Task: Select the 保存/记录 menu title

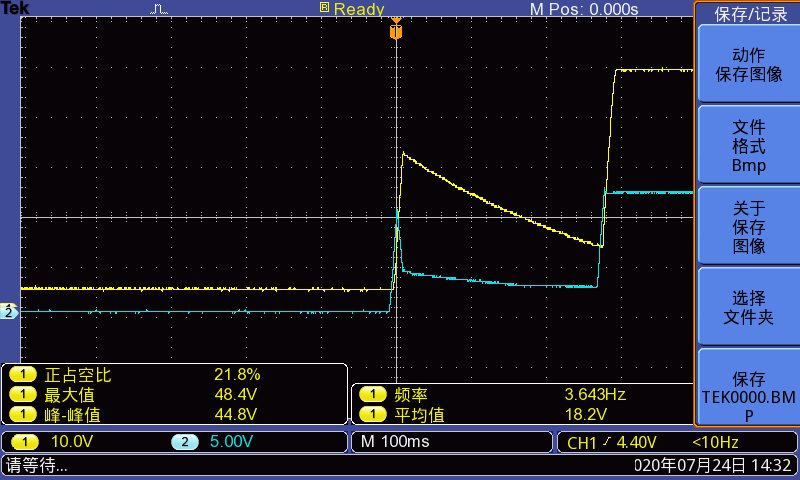Action: point(750,14)
